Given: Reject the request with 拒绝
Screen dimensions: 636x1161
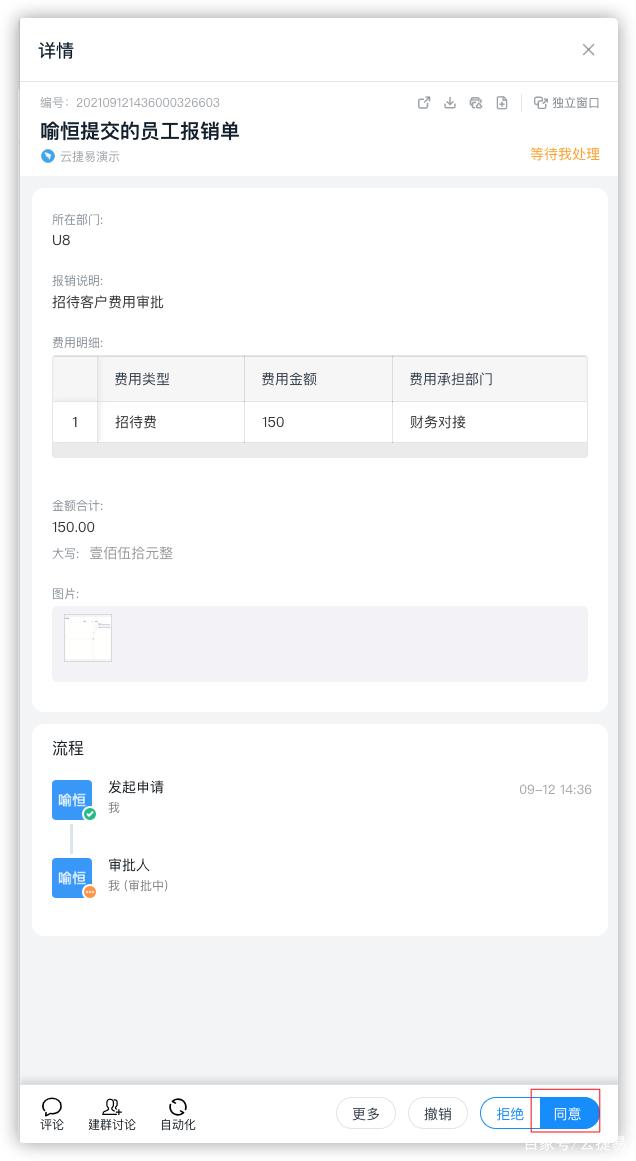Looking at the screenshot, I should tap(510, 1113).
